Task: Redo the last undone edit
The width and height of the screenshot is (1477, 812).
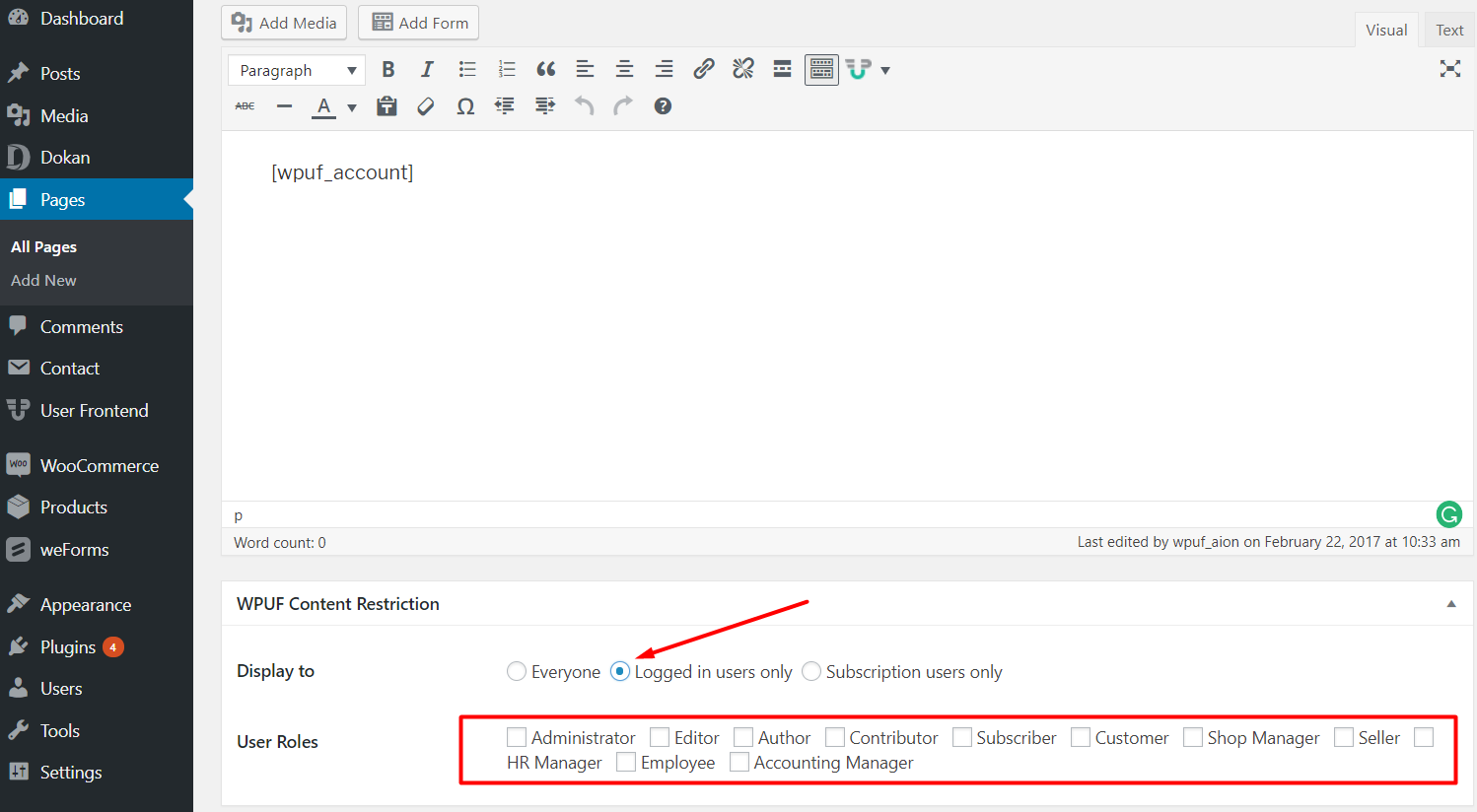Action: (x=623, y=106)
